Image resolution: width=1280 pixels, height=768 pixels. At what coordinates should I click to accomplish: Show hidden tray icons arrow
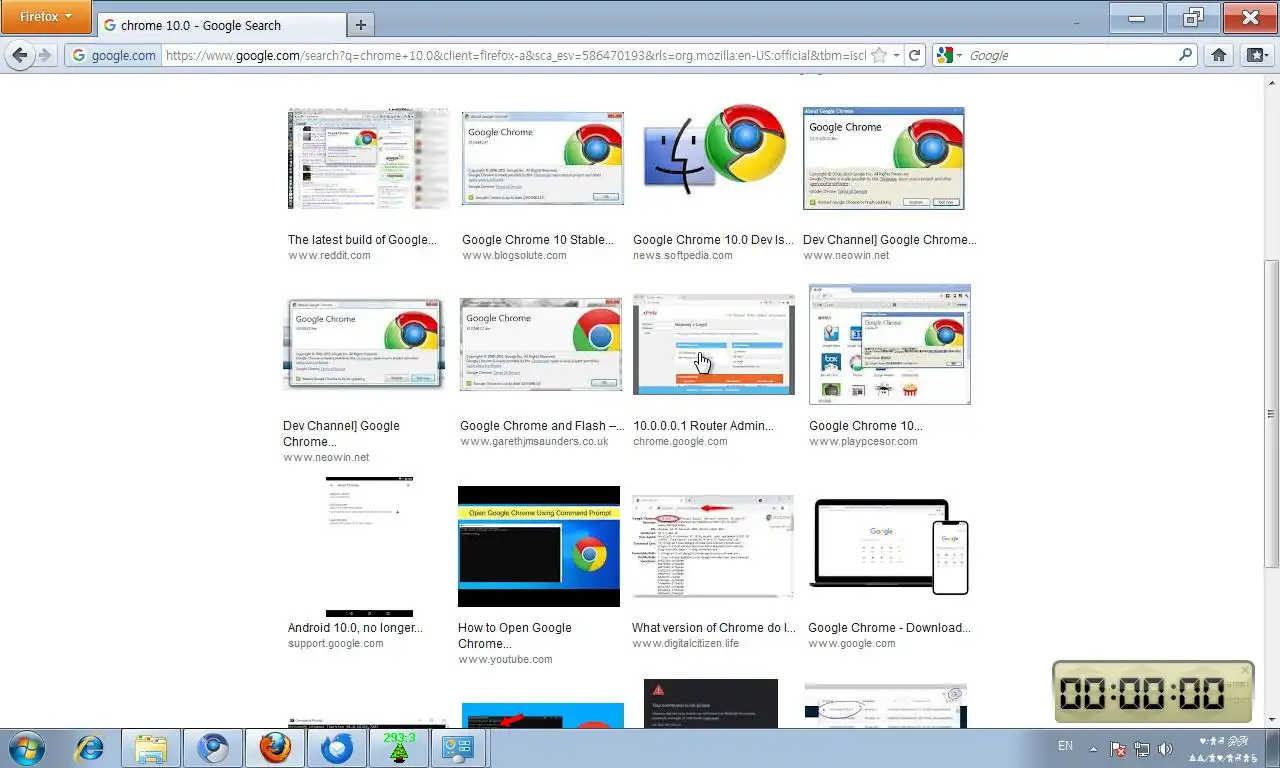click(1093, 748)
